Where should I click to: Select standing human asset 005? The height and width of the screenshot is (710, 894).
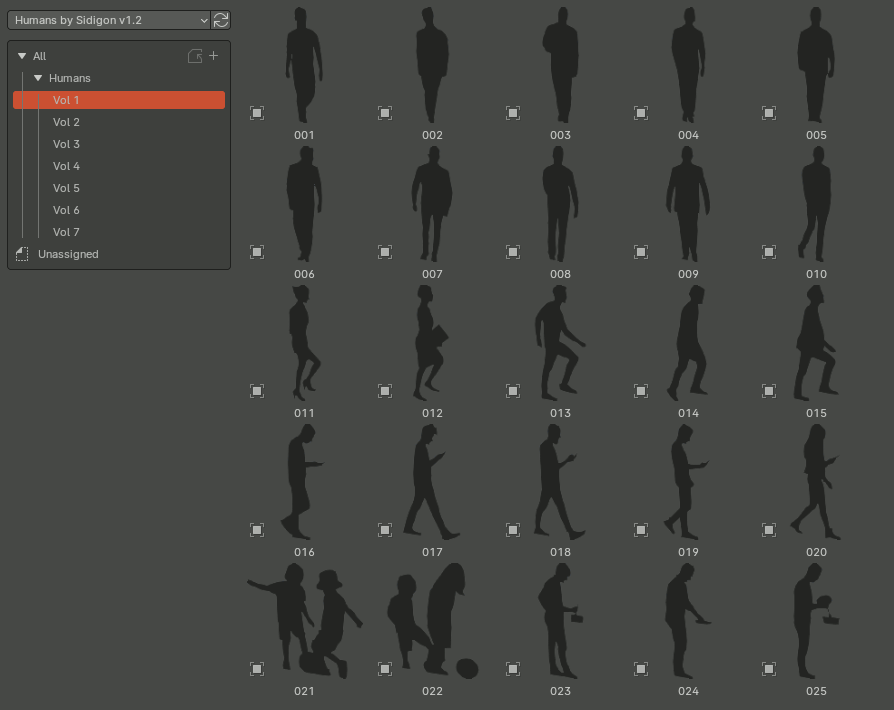(x=816, y=65)
